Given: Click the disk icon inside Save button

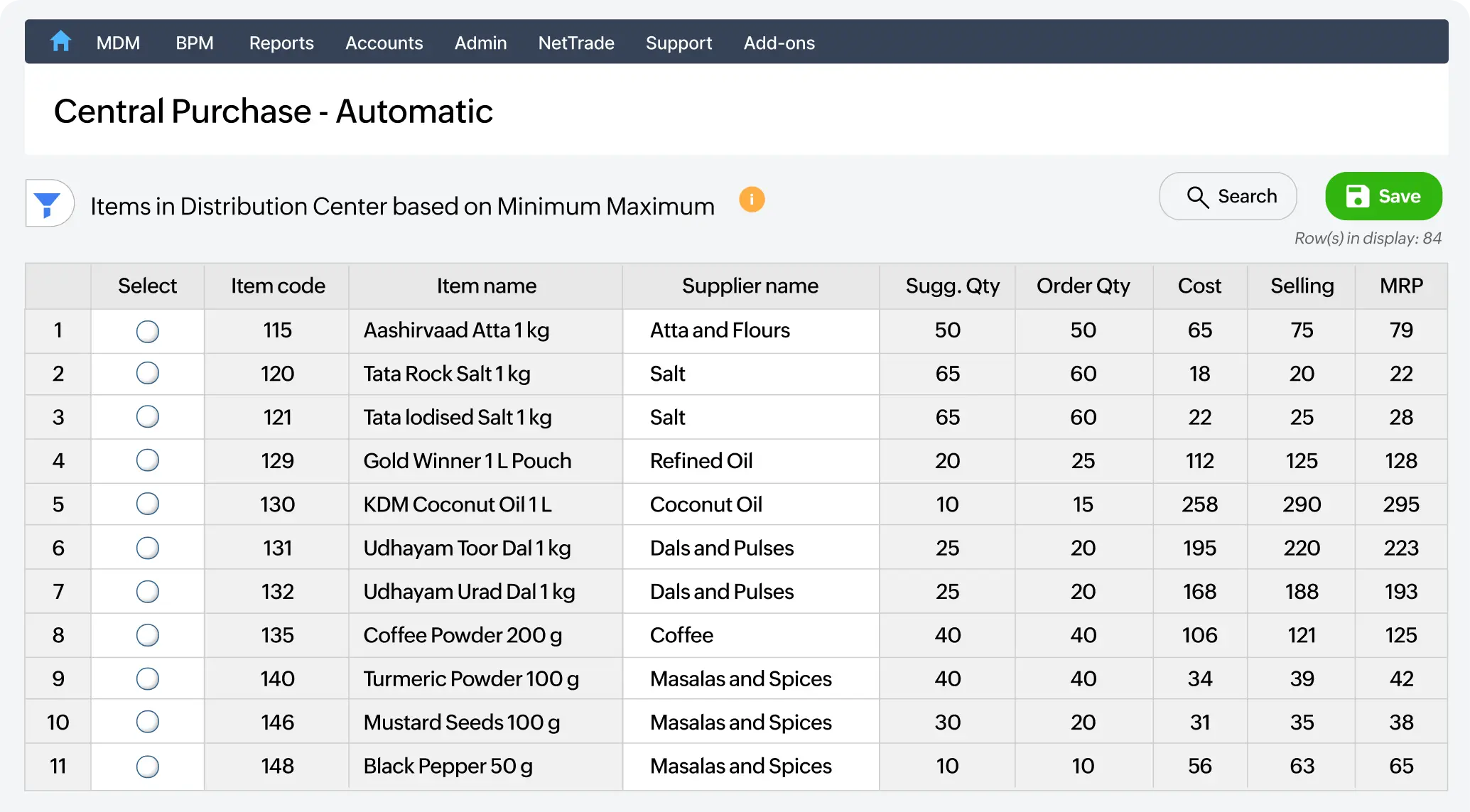Looking at the screenshot, I should pos(1358,196).
